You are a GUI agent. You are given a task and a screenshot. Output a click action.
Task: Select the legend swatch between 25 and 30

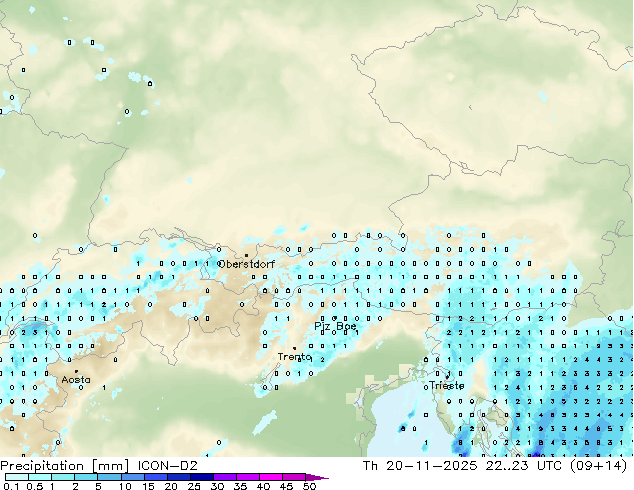click(202, 477)
